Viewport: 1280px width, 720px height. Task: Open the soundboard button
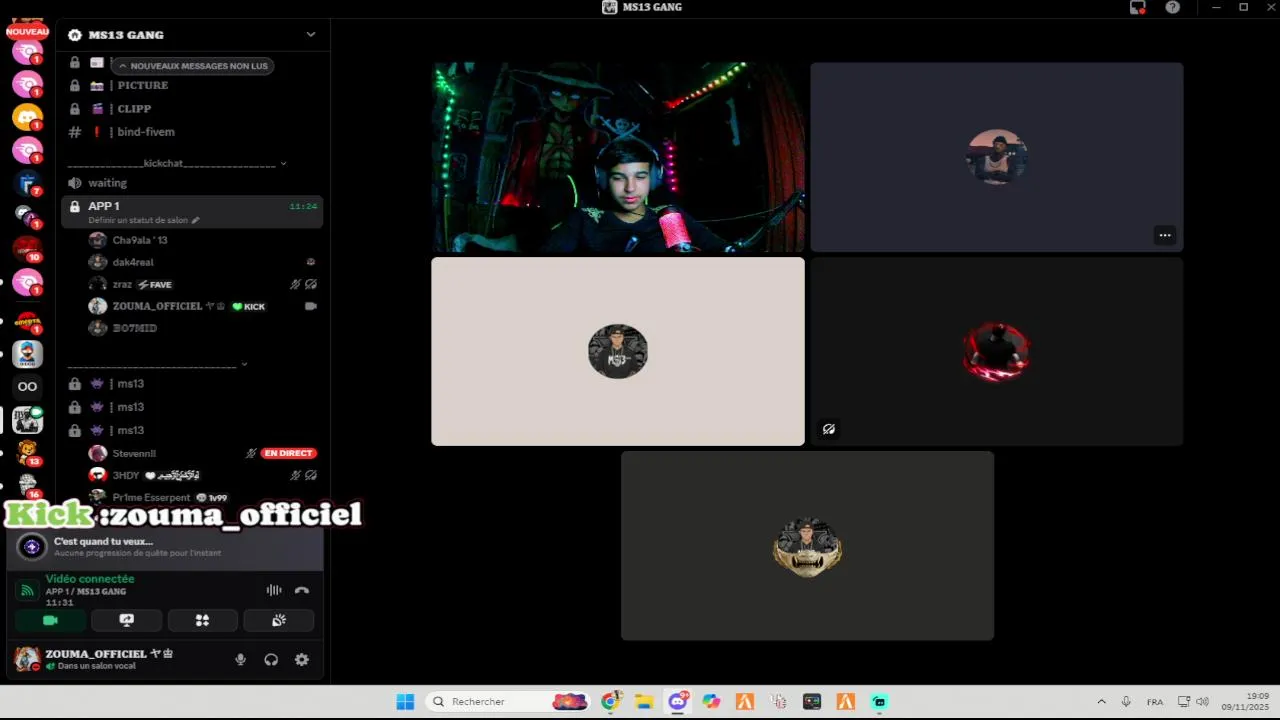[279, 621]
